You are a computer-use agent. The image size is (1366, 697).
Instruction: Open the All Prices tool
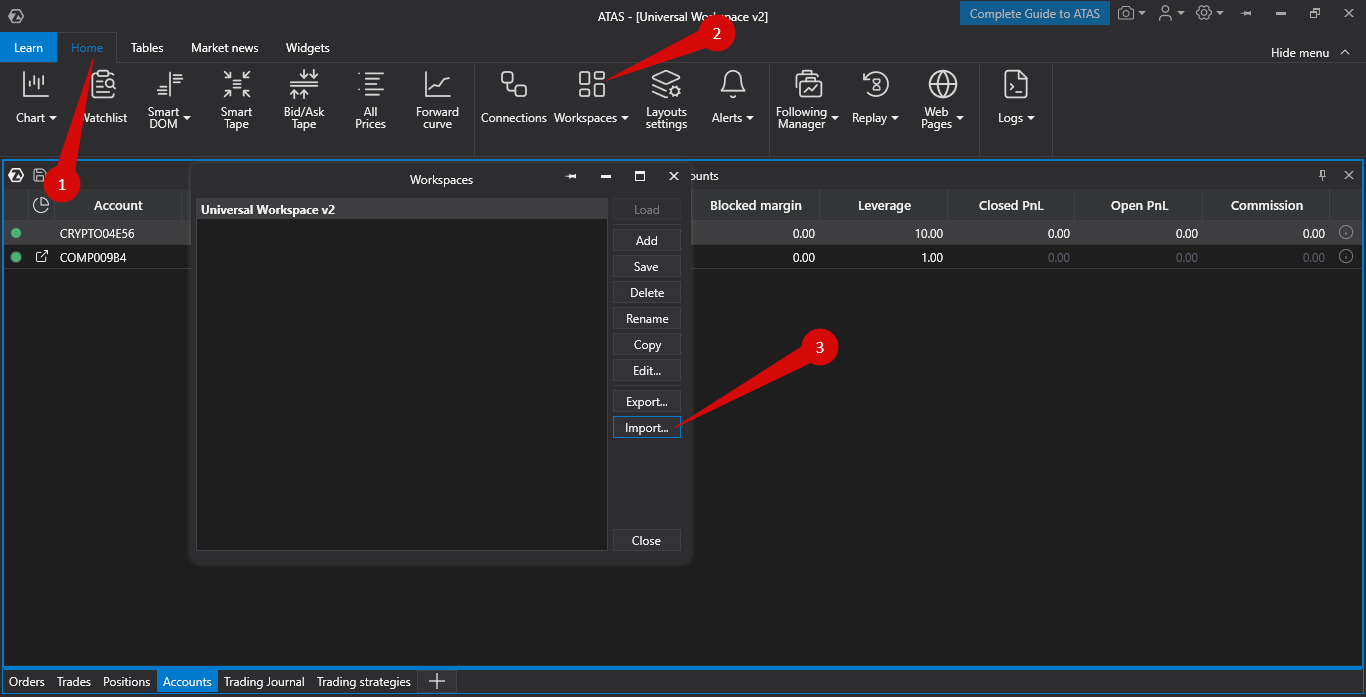click(x=371, y=98)
